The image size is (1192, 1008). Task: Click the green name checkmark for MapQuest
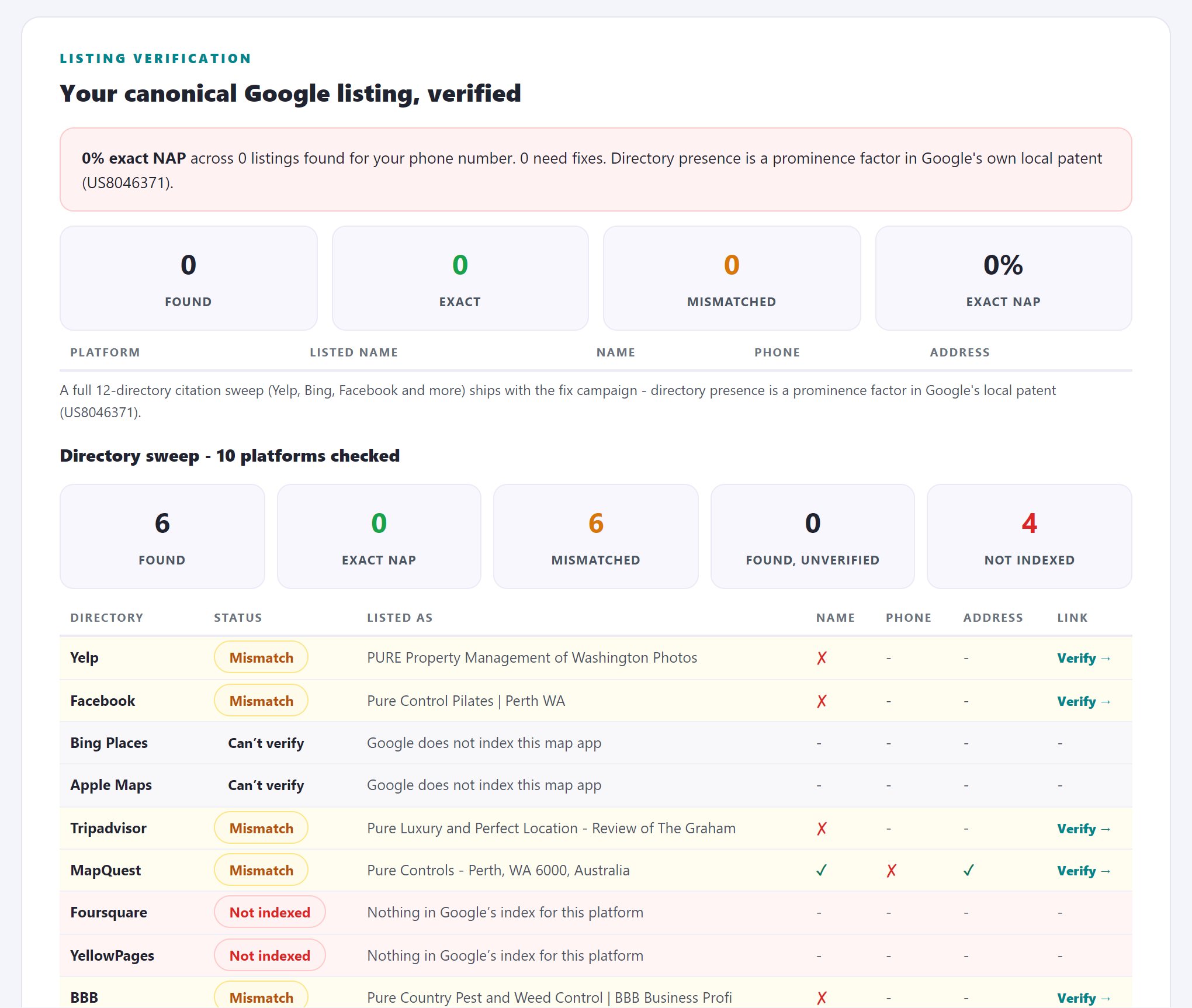coord(822,871)
